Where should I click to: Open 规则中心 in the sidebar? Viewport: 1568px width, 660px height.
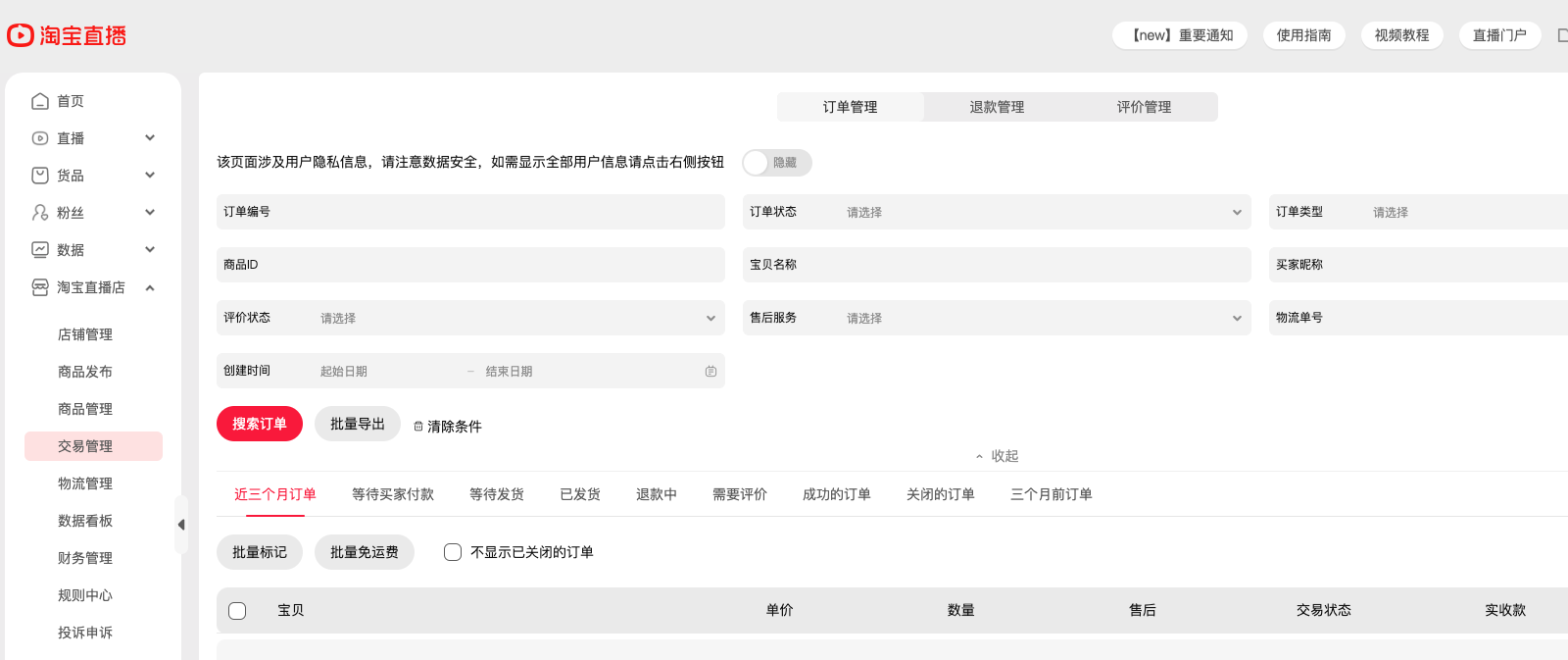pyautogui.click(x=85, y=595)
